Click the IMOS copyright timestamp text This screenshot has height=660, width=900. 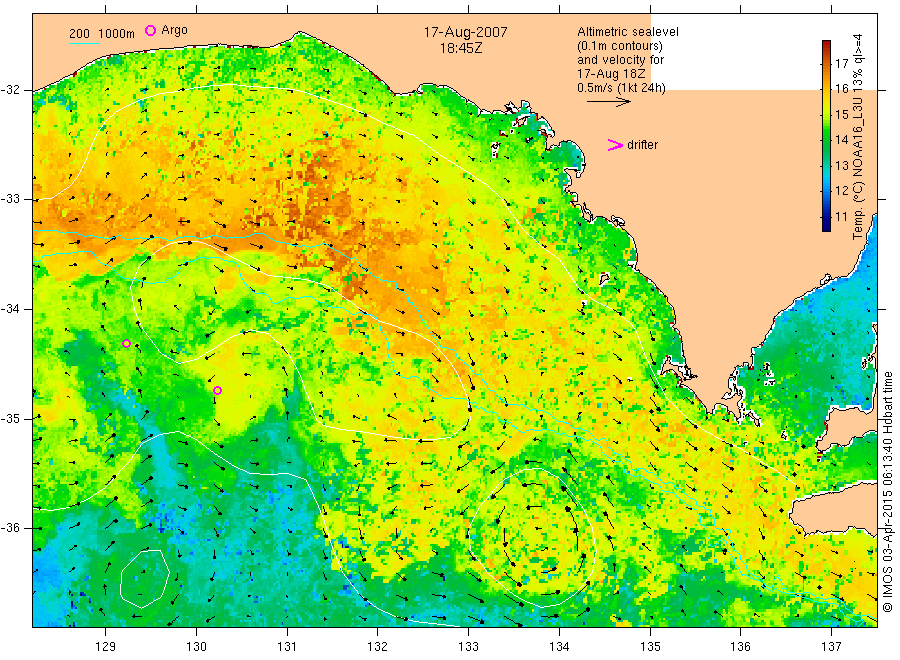tap(887, 492)
